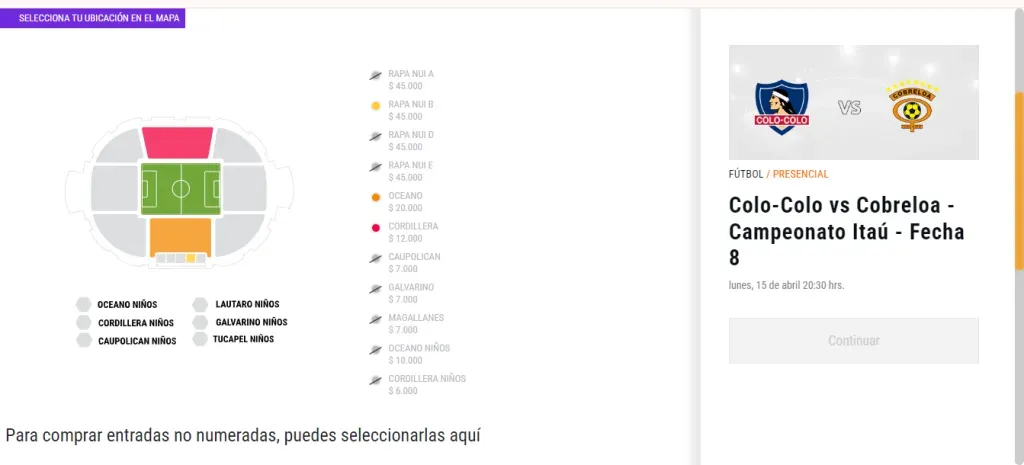Select the orange Oceano legend dot
1024x465 pixels.
(375, 197)
